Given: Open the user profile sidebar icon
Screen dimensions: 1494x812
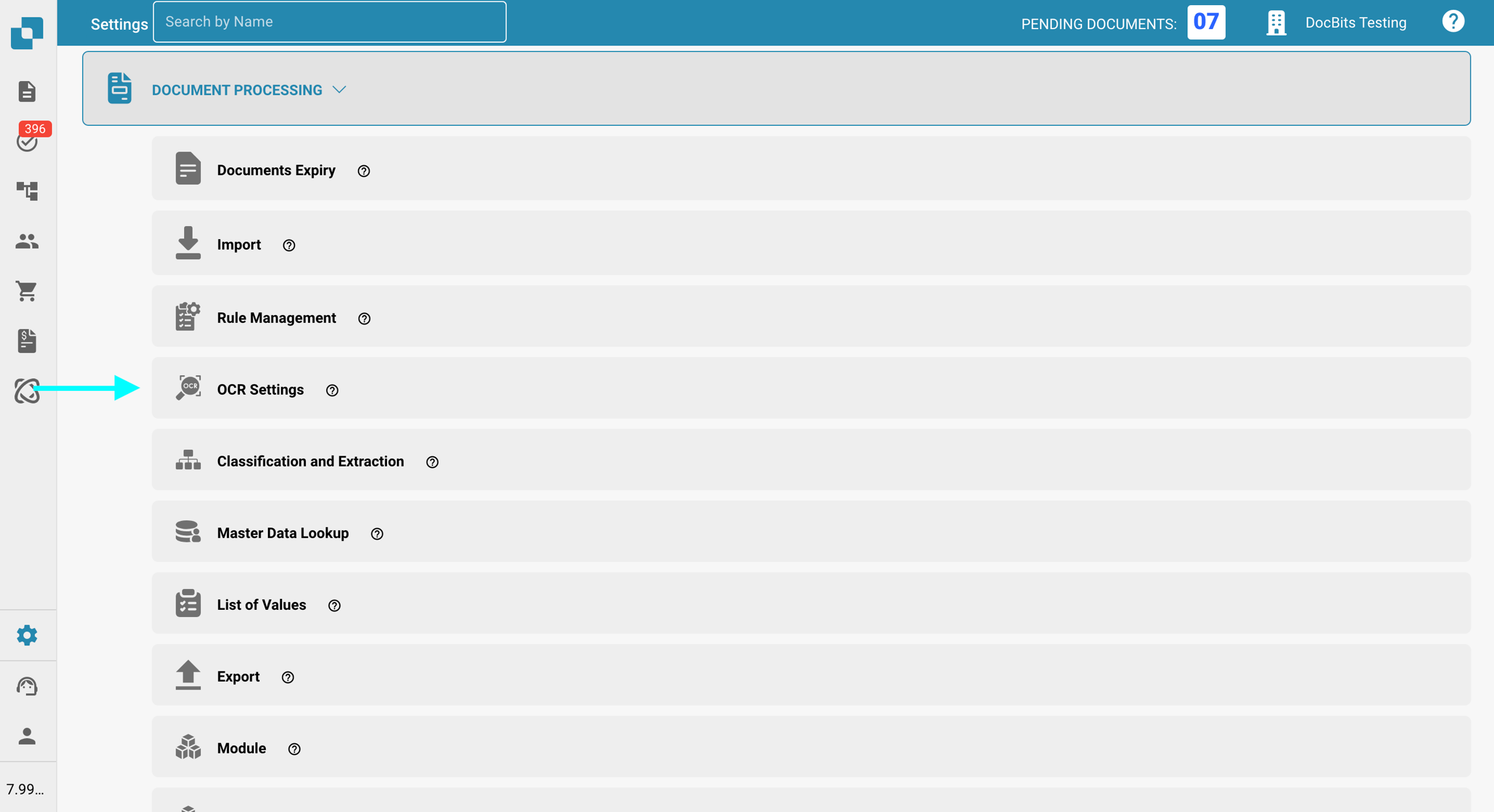Looking at the screenshot, I should click(x=27, y=736).
